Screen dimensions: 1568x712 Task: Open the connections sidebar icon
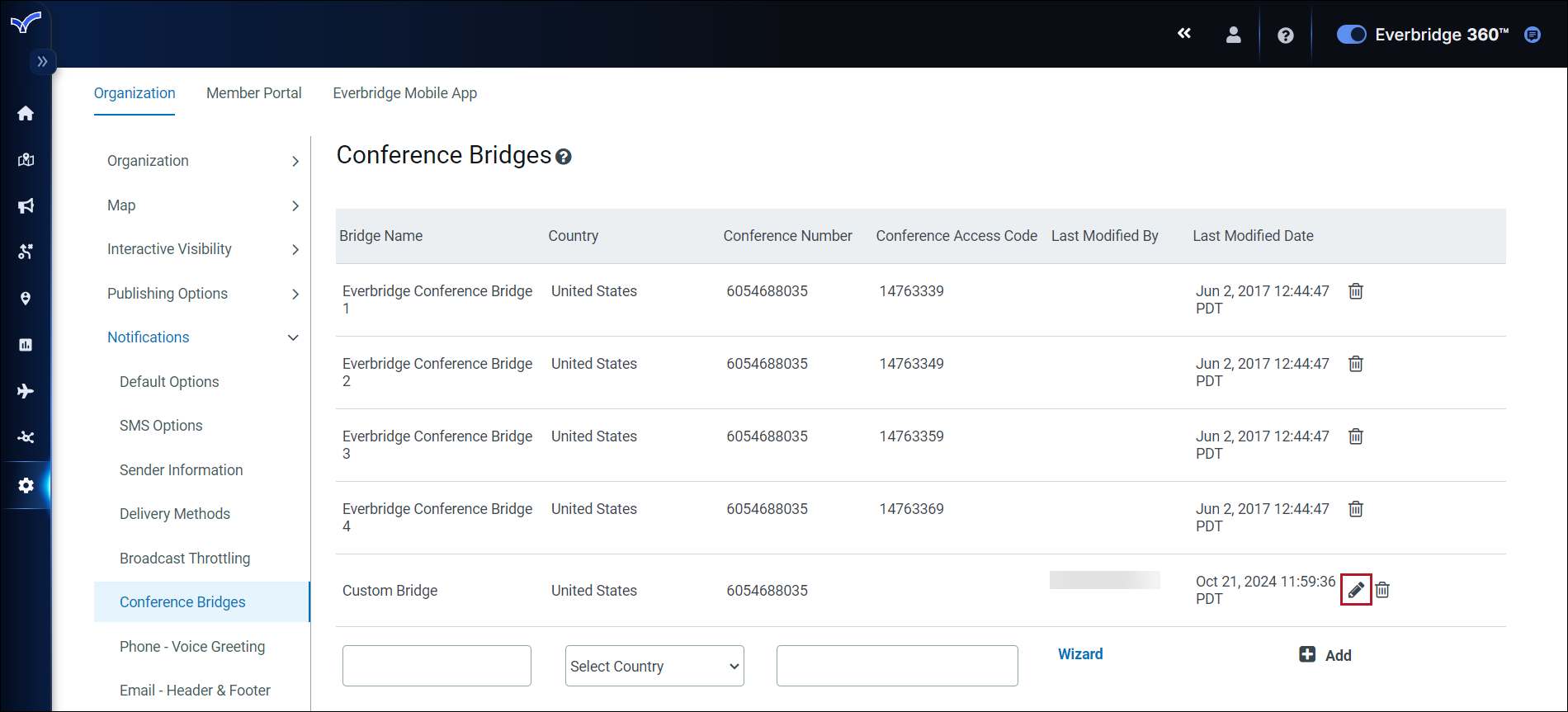coord(26,437)
